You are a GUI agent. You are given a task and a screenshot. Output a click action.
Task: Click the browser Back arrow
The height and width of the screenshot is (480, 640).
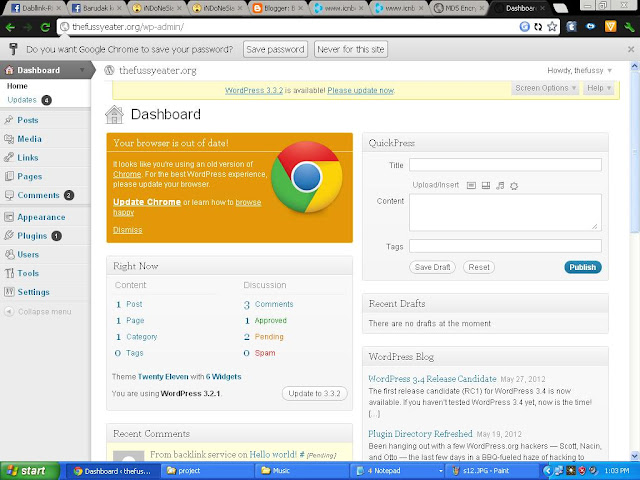(x=10, y=27)
